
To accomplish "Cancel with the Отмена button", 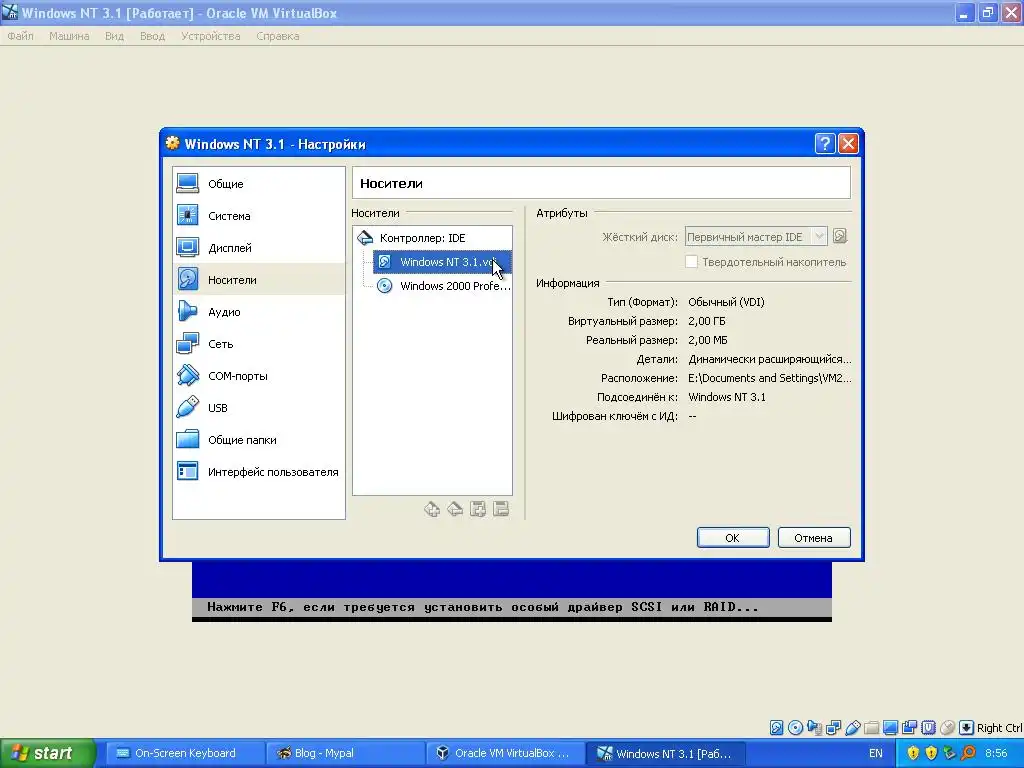I will tap(814, 537).
